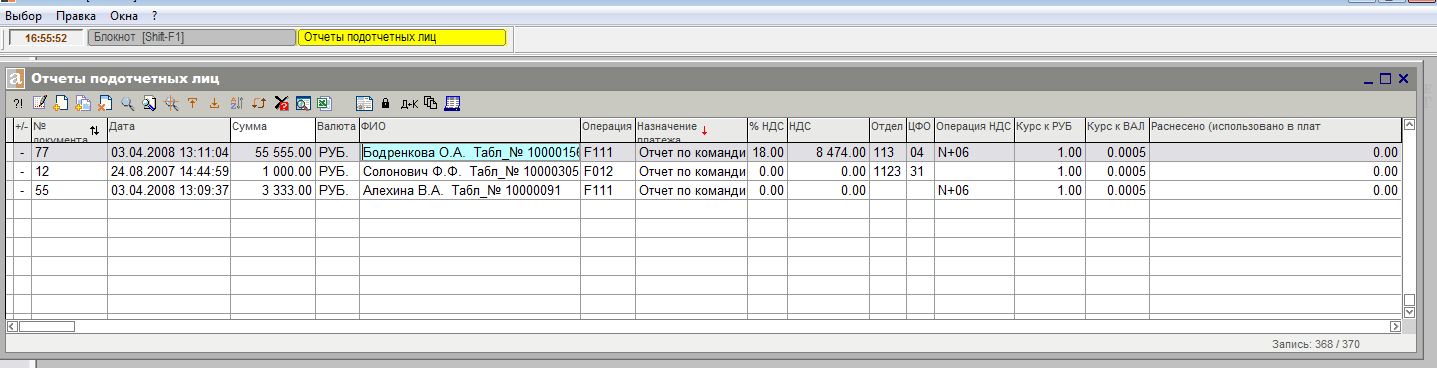Switch to Блокнот [Shift-F1] tab
Screen dimensions: 1437x368
tap(191, 37)
